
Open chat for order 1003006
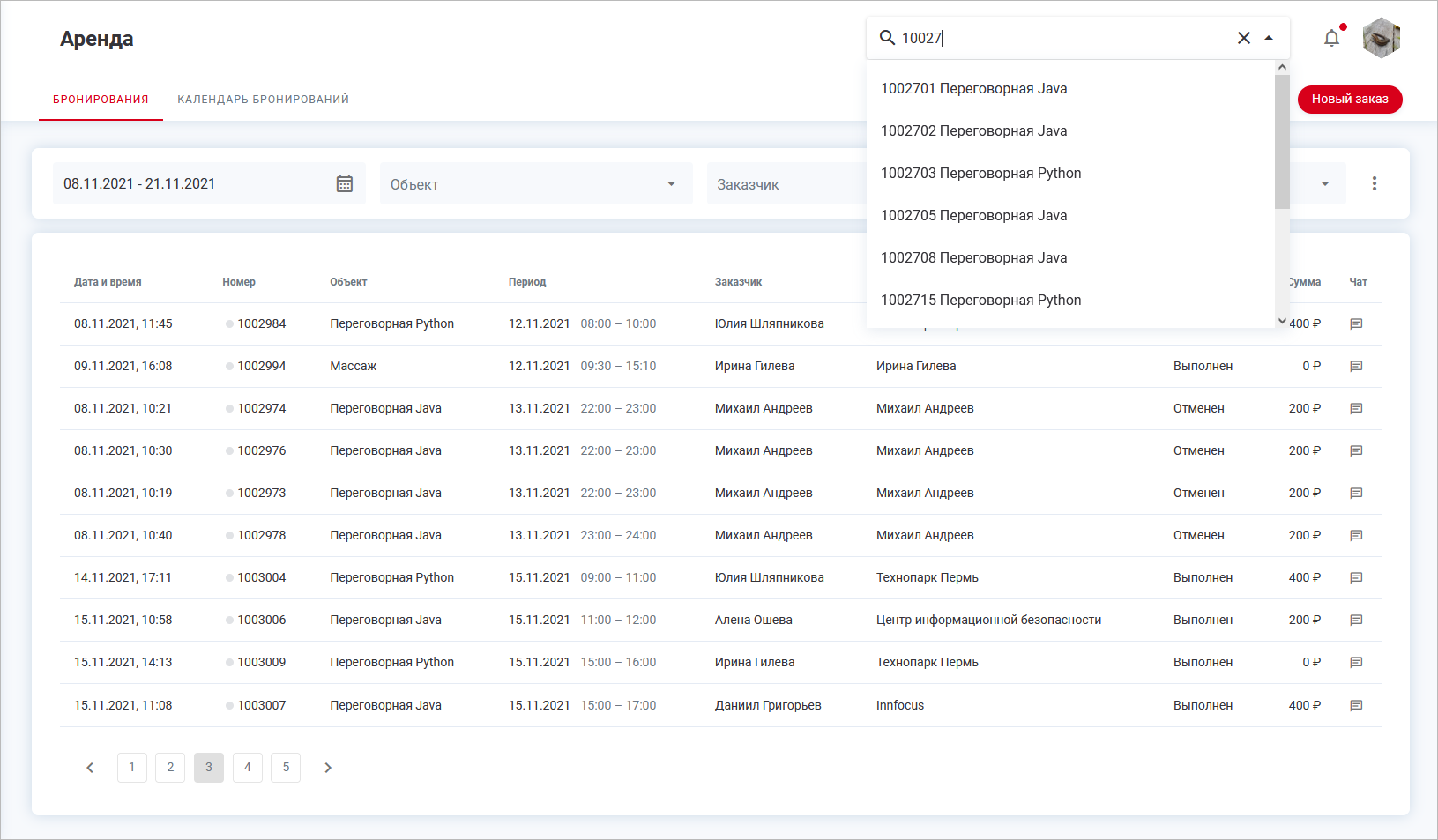[x=1356, y=620]
